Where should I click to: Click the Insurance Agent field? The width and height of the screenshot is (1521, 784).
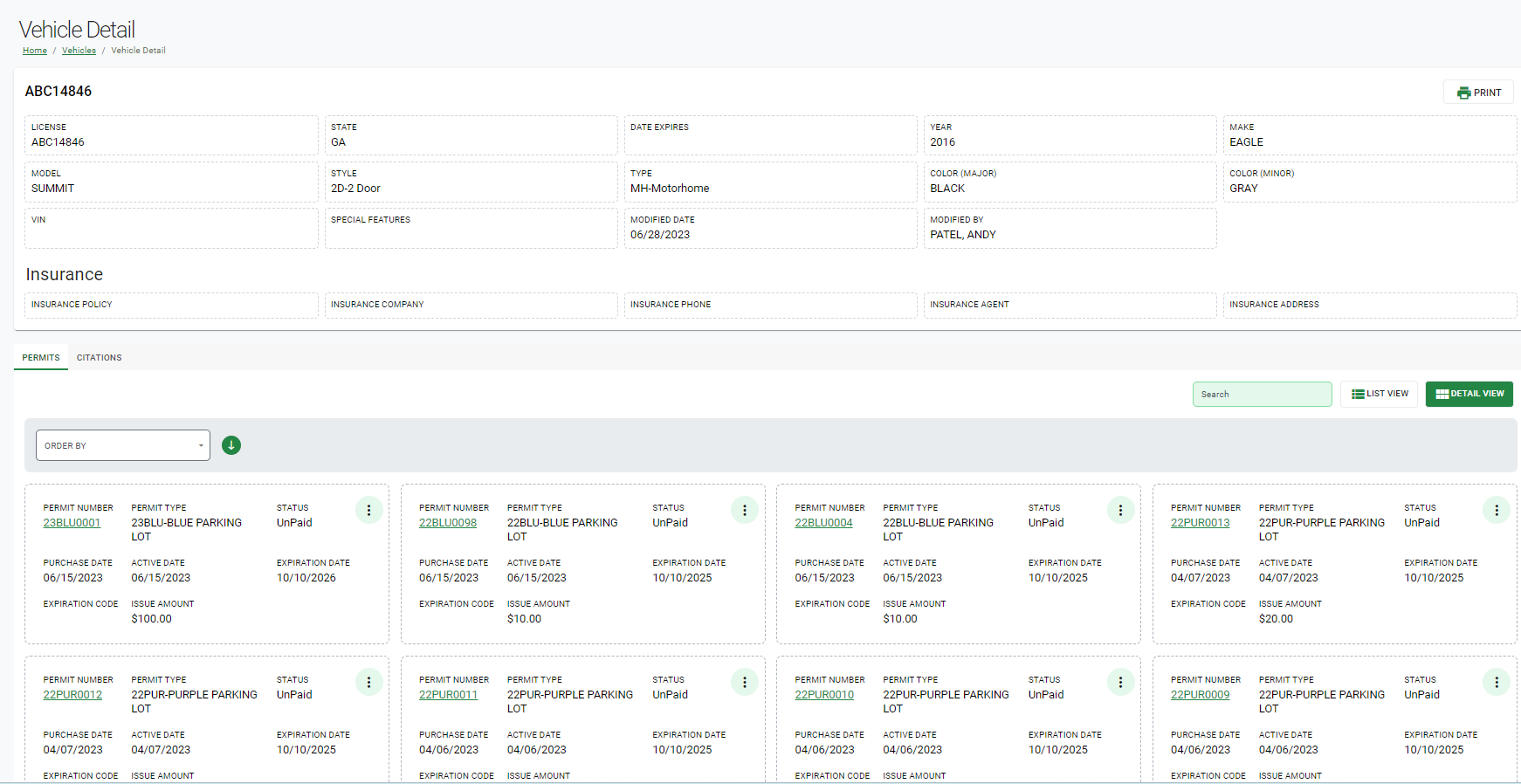[x=1070, y=306]
